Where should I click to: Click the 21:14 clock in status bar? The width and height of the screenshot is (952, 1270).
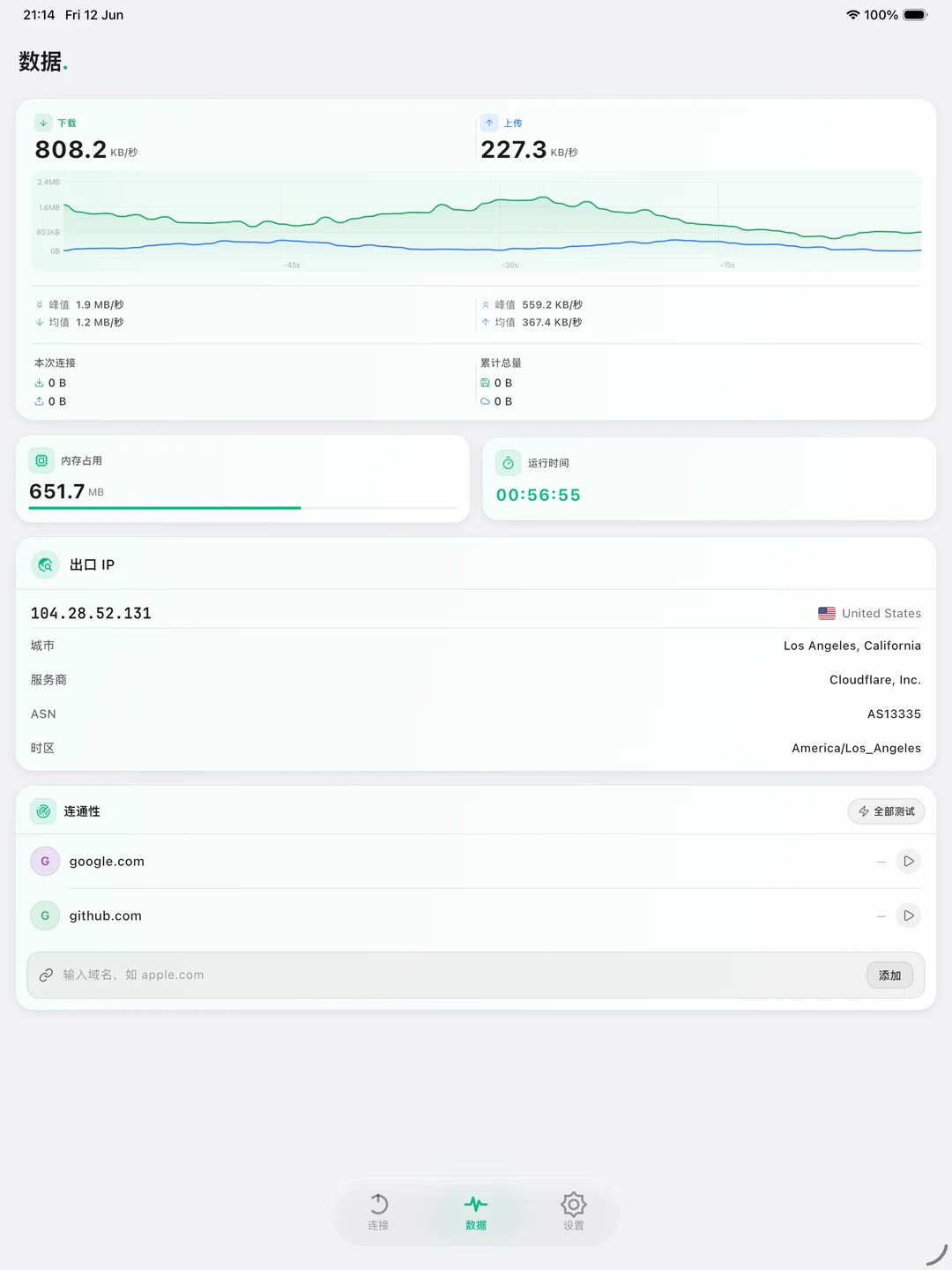[39, 15]
